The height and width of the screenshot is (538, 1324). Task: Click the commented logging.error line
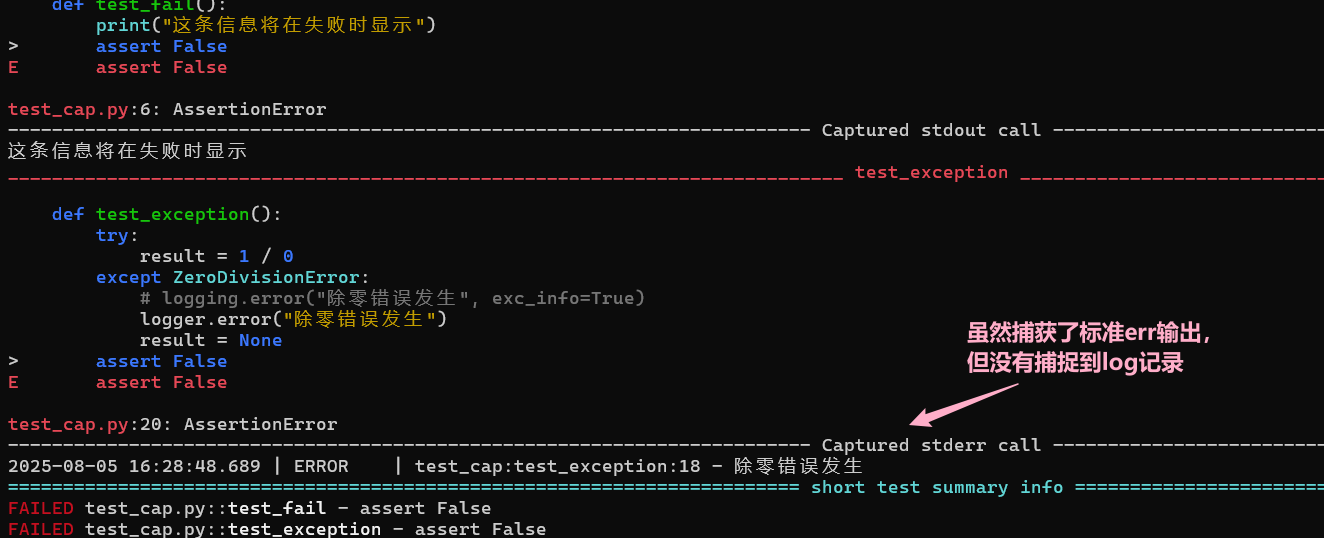point(393,298)
